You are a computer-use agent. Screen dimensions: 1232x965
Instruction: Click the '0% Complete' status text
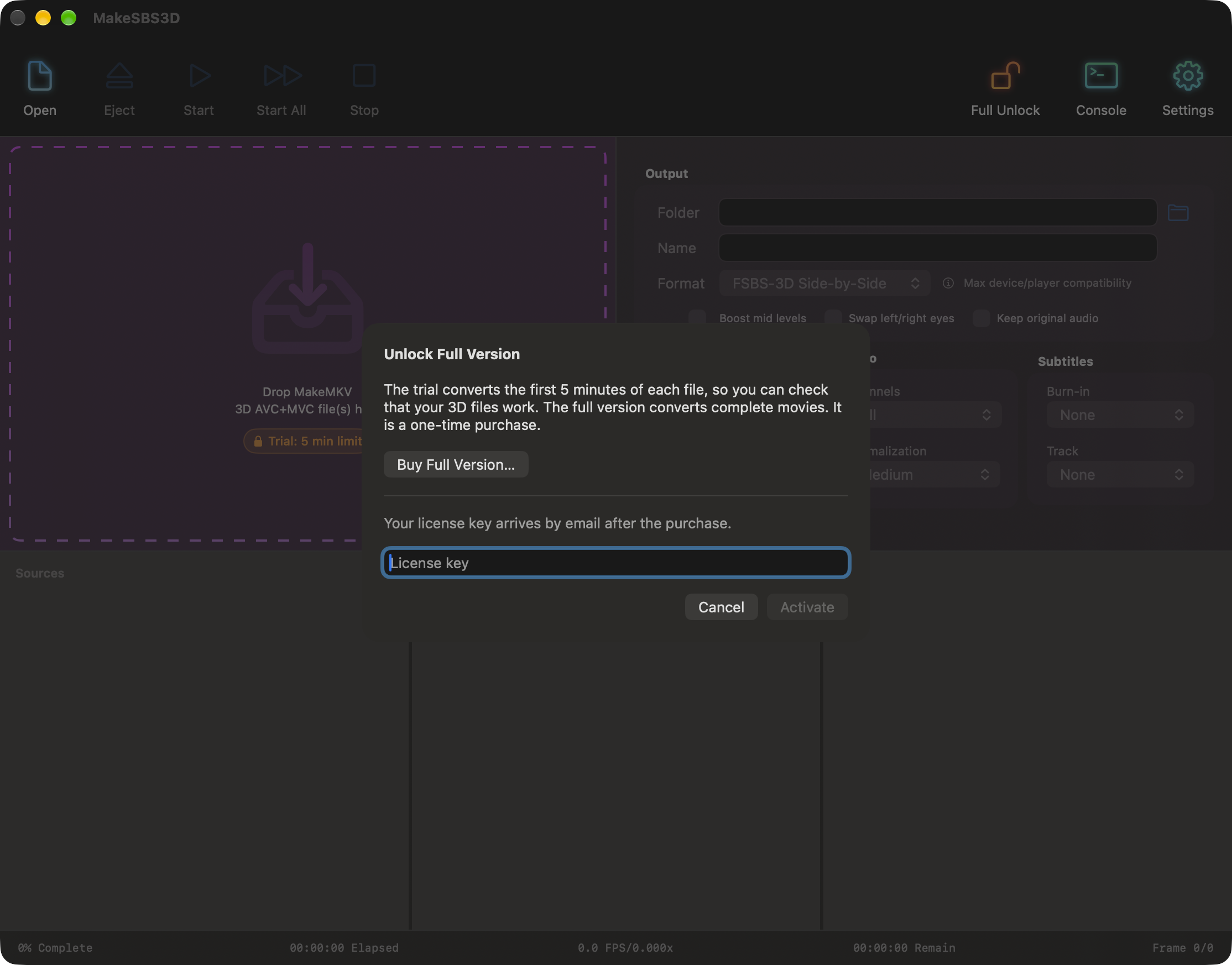tap(55, 947)
